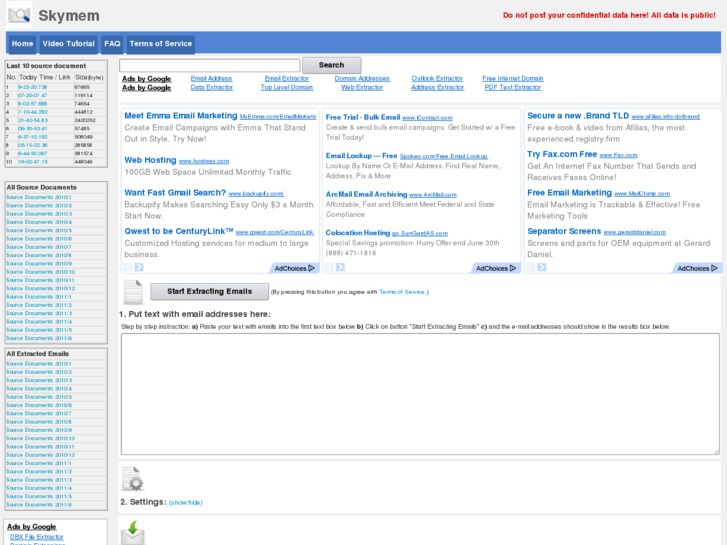
Task: Click next arrow in Meet Emma ad block
Action: [x=139, y=267]
